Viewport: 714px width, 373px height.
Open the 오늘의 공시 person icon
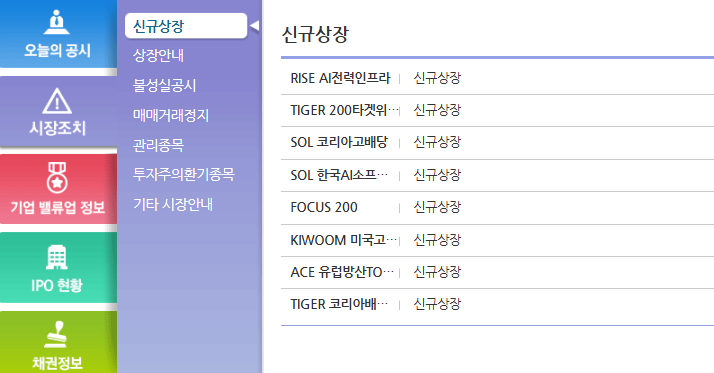coord(57,22)
